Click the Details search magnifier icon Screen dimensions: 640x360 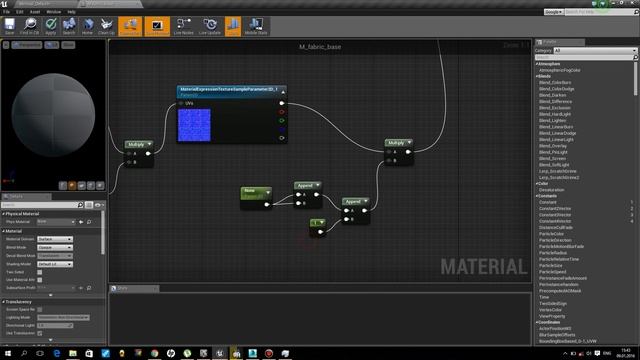click(x=80, y=205)
